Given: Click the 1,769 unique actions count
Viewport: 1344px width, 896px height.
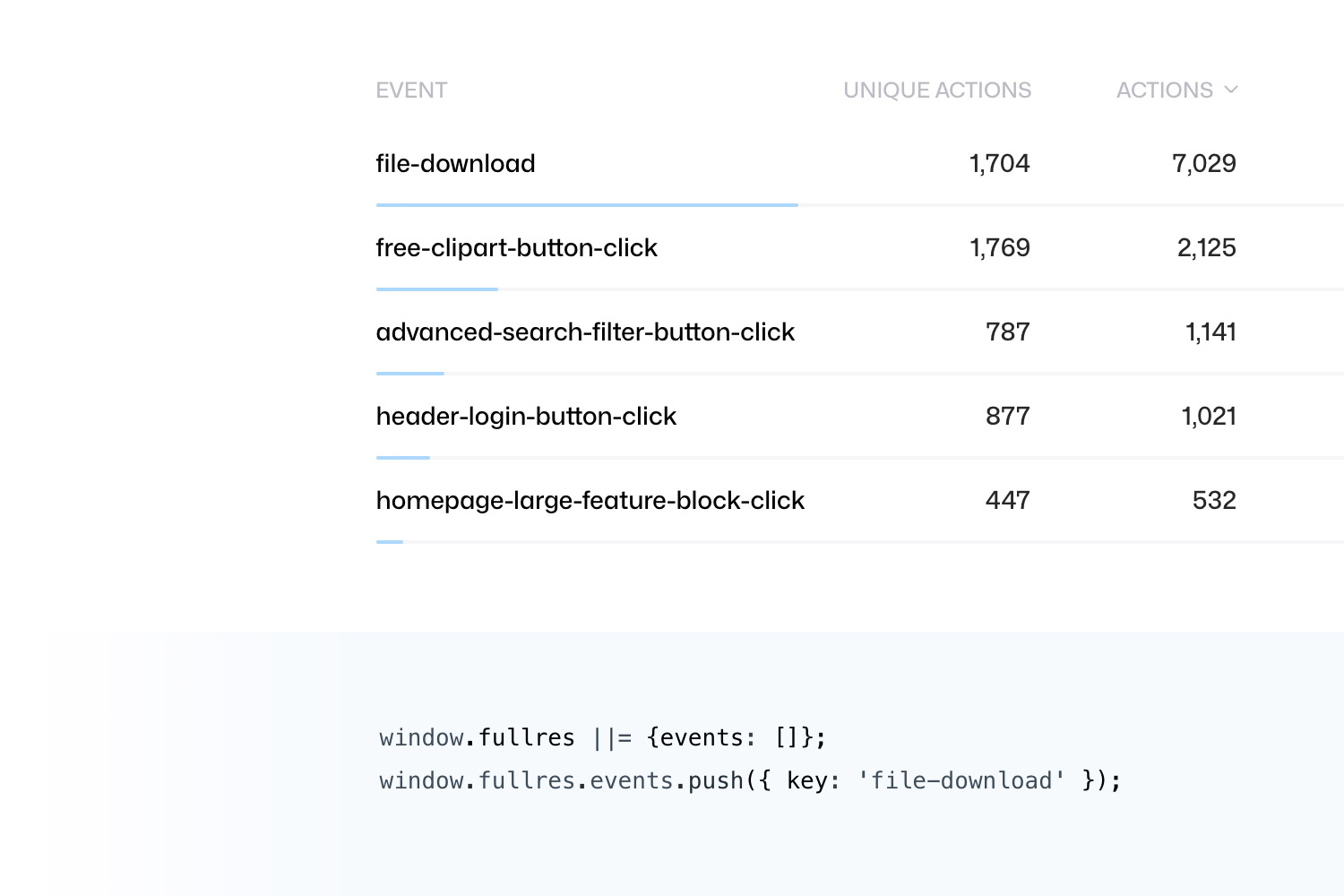Looking at the screenshot, I should pos(1000,247).
